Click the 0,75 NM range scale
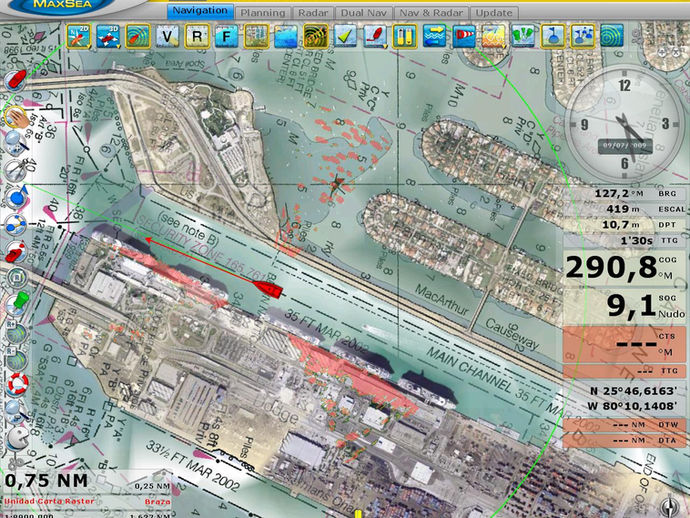 pos(46,481)
